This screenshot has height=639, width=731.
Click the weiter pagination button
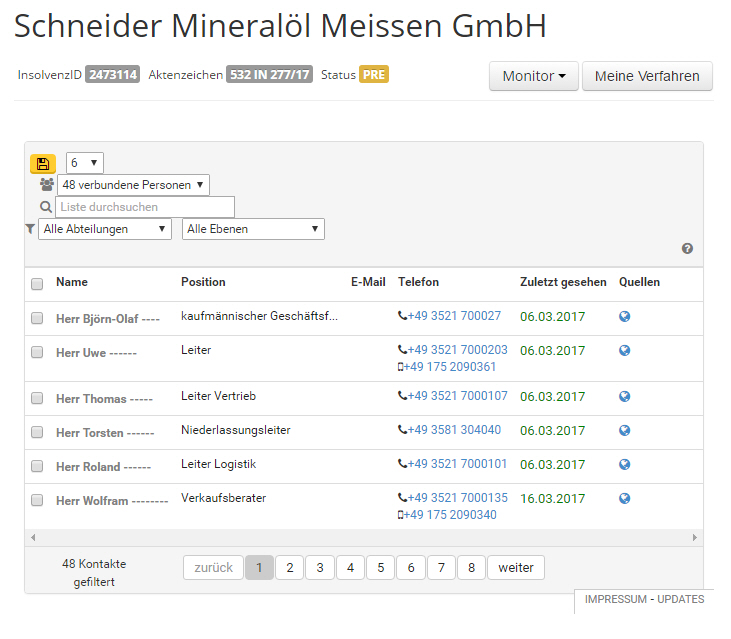516,568
